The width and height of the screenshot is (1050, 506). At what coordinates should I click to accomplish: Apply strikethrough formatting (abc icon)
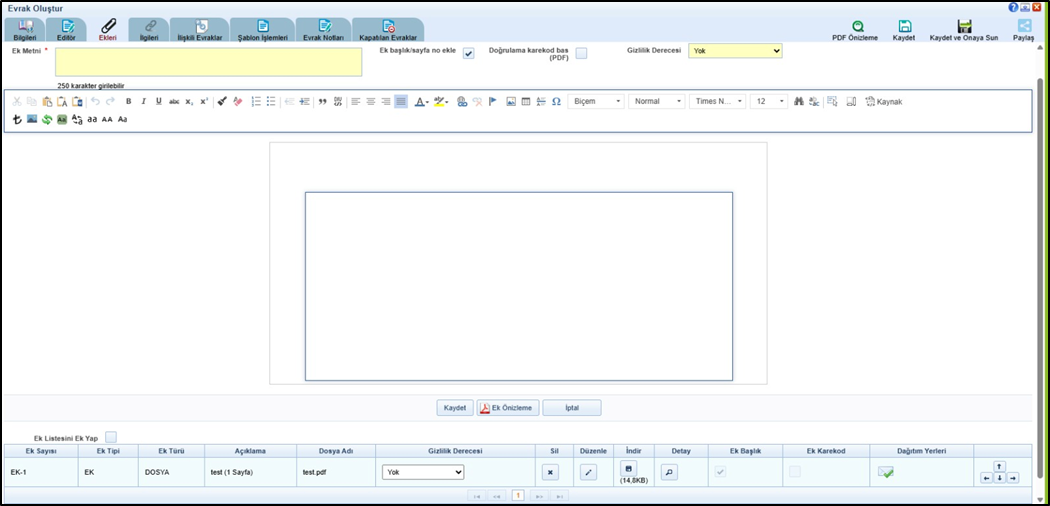tap(174, 101)
